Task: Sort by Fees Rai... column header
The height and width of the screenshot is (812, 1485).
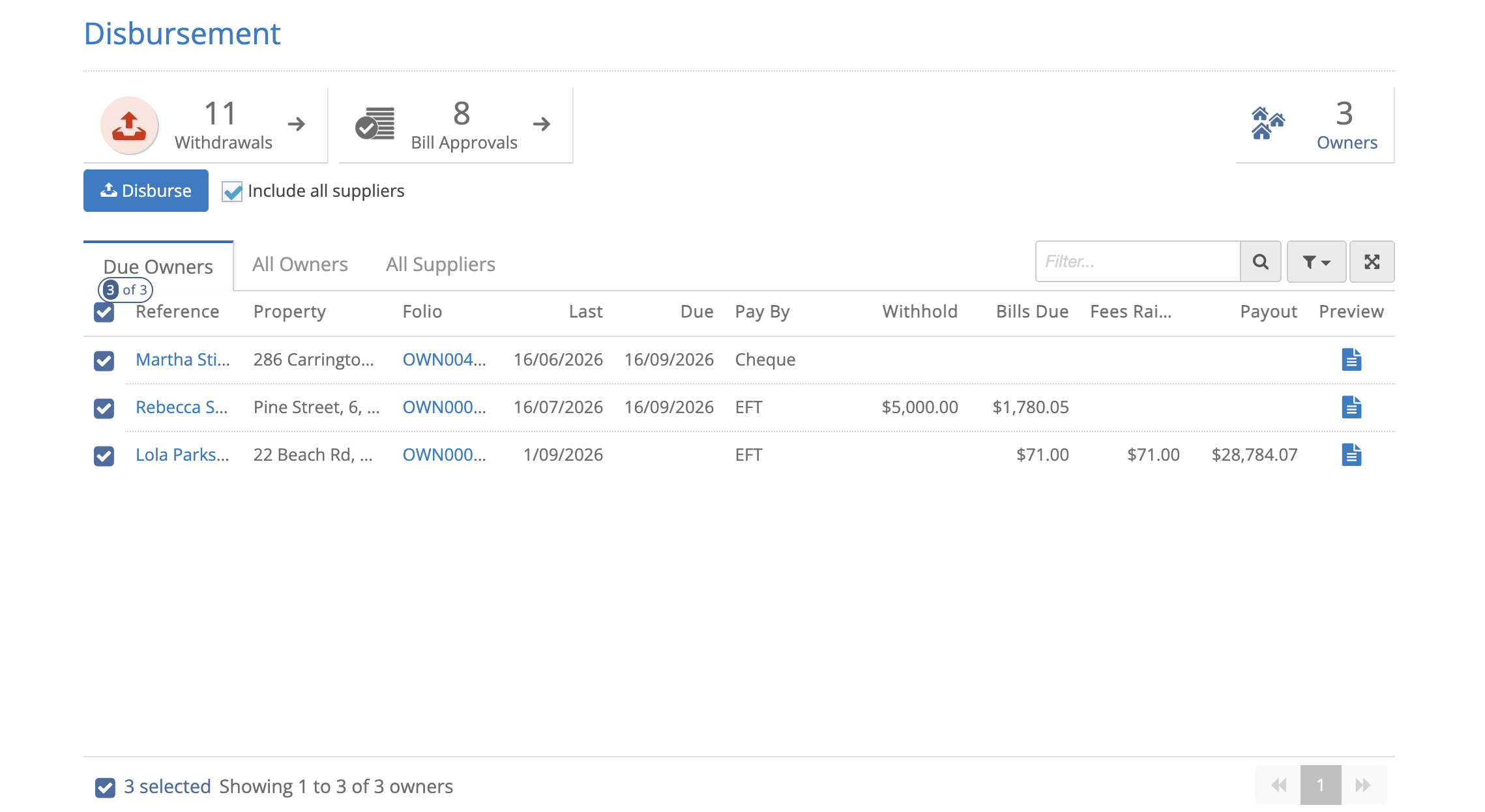Action: [x=1131, y=312]
